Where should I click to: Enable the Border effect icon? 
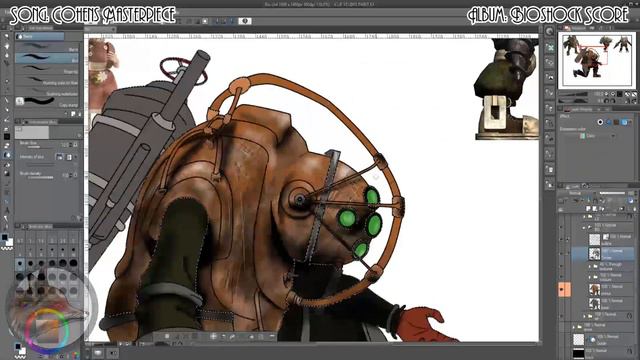[600, 122]
